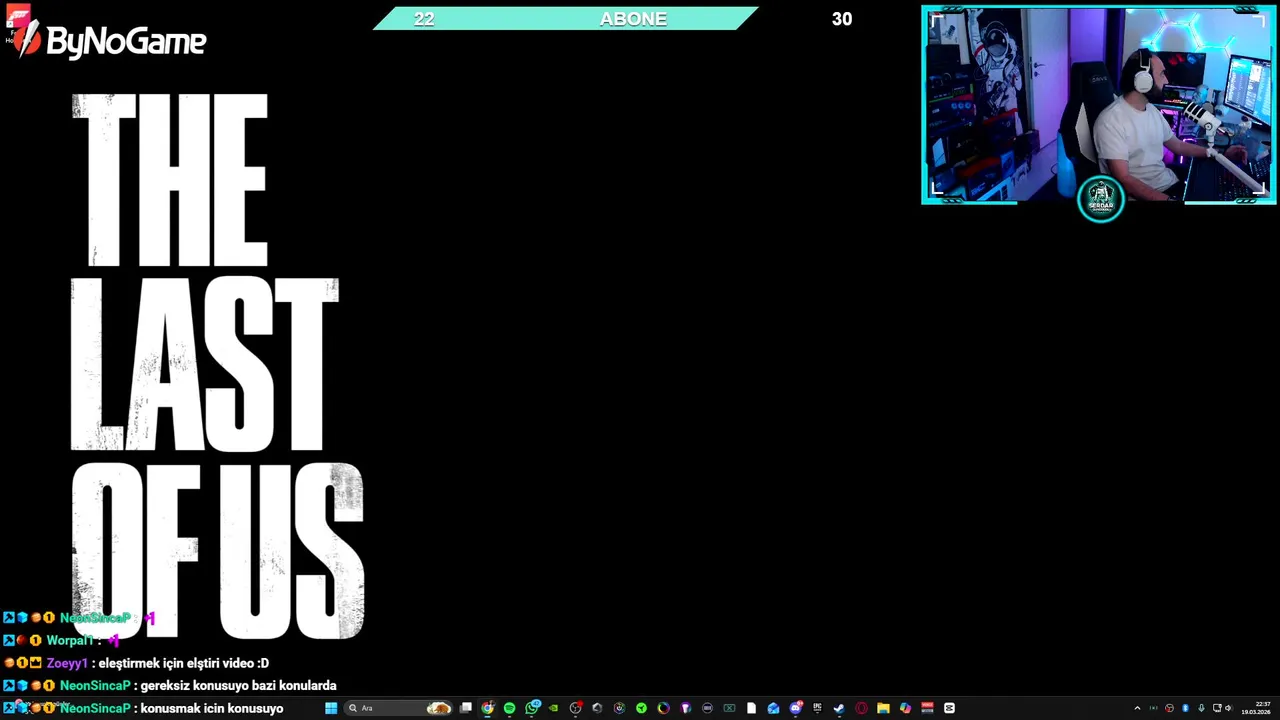This screenshot has height=720, width=1280.
Task: Click the Worpal1 username in chat
Action: 70,640
